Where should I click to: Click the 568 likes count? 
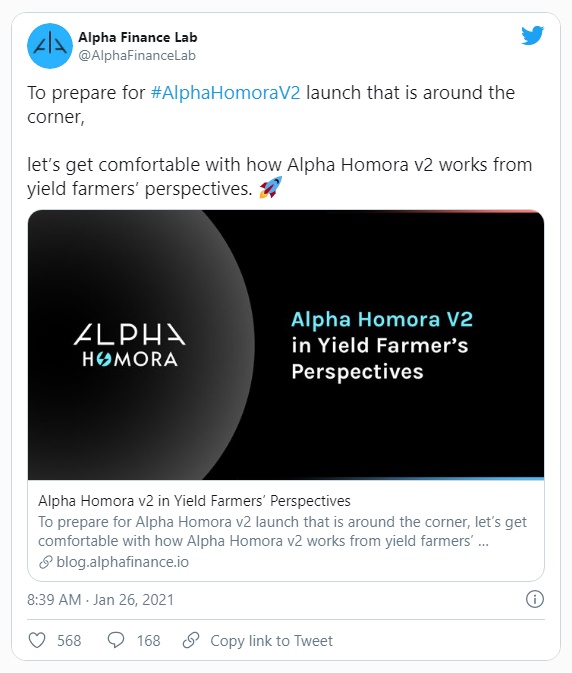[x=69, y=640]
